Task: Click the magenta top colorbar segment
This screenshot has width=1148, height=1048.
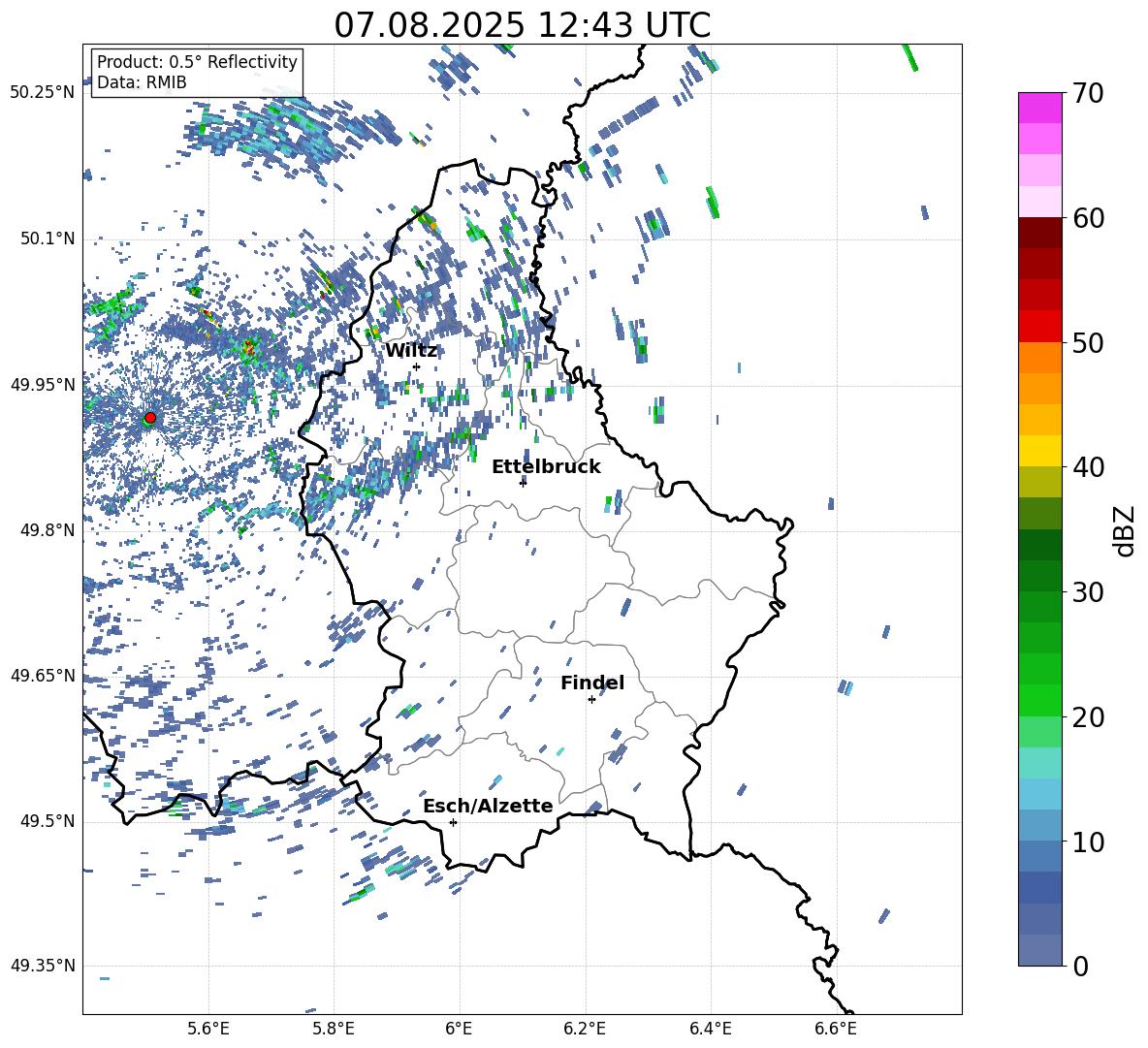Action: [x=1039, y=108]
